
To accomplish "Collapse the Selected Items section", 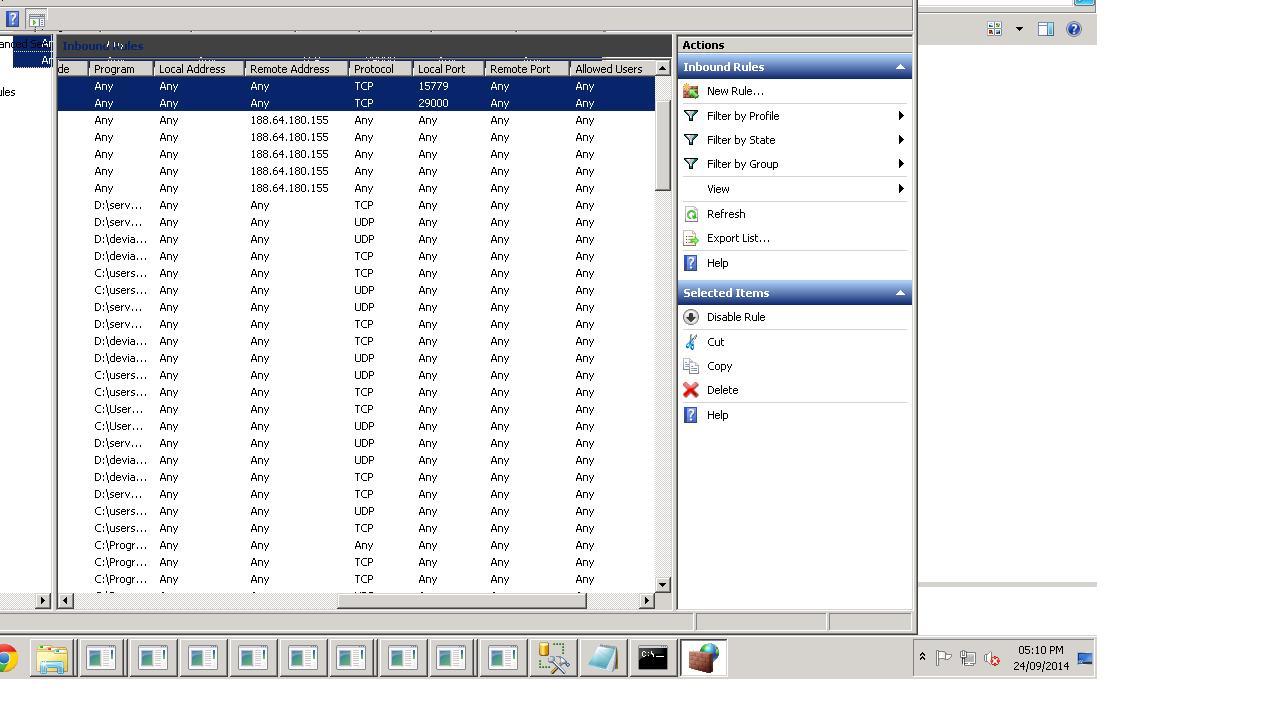I will coord(900,293).
